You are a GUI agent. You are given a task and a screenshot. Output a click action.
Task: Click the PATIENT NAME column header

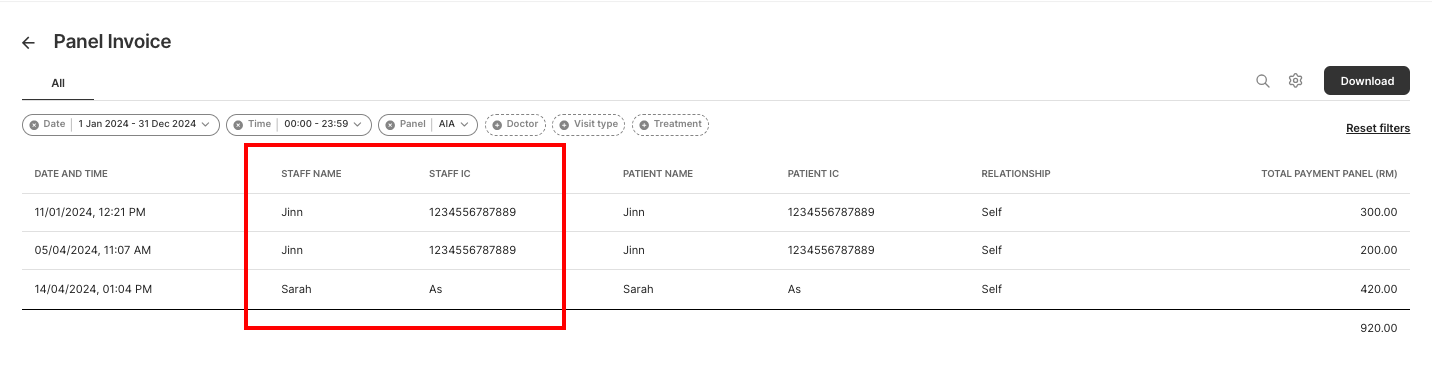(658, 174)
